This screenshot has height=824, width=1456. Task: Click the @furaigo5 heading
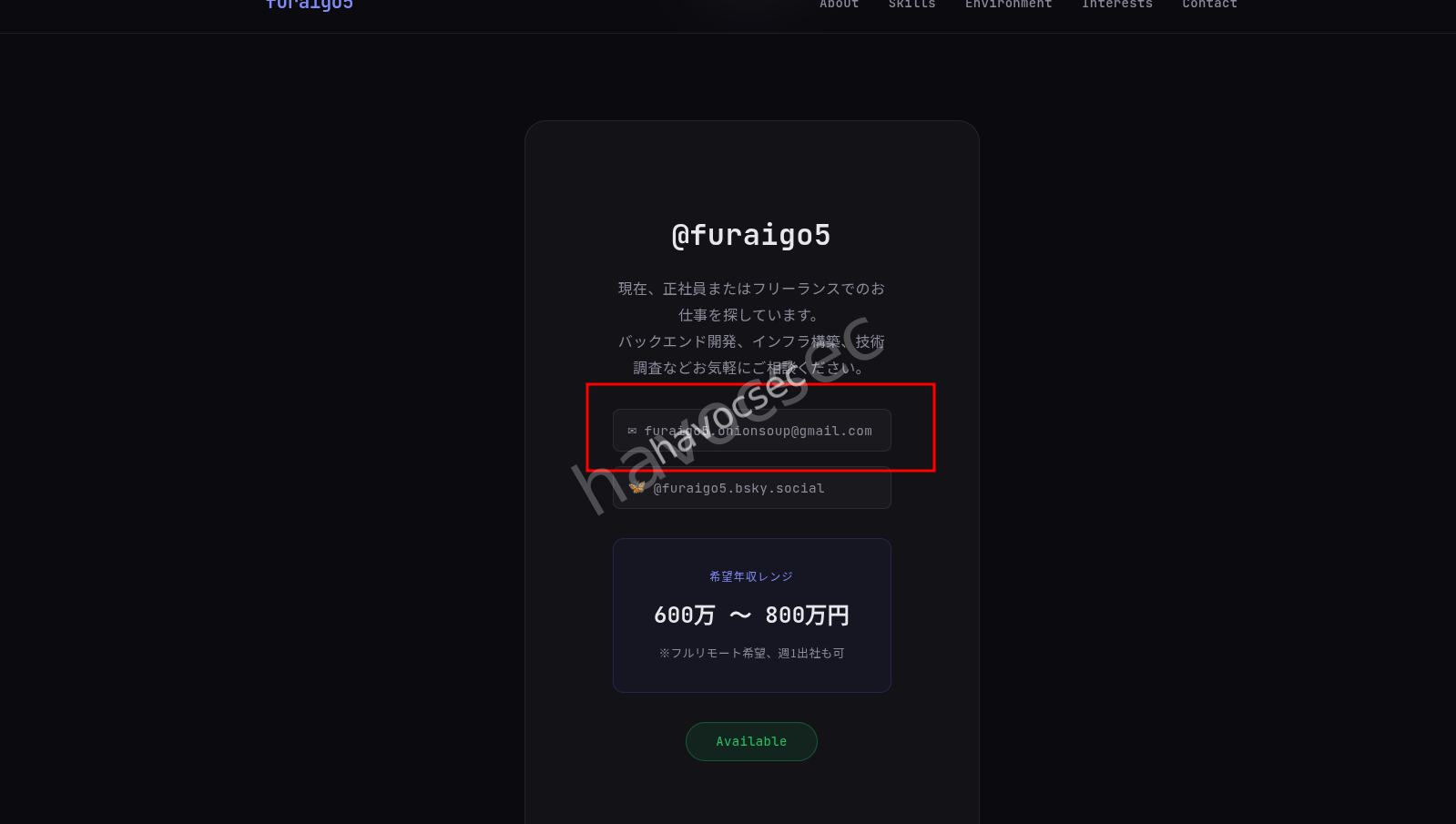(751, 235)
